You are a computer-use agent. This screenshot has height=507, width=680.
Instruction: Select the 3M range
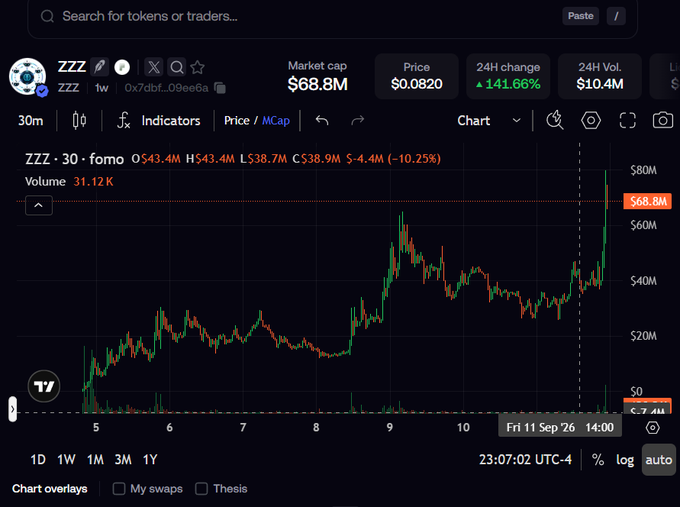123,460
